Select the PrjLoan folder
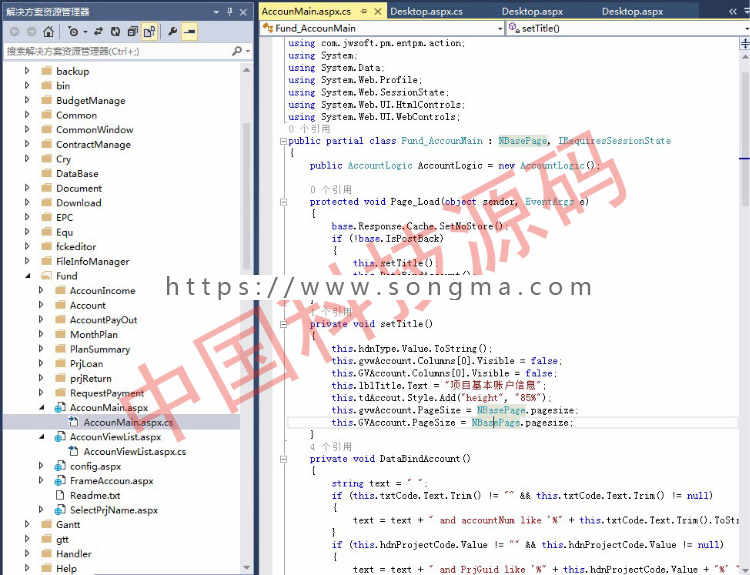The width and height of the screenshot is (750, 575). click(x=86, y=364)
